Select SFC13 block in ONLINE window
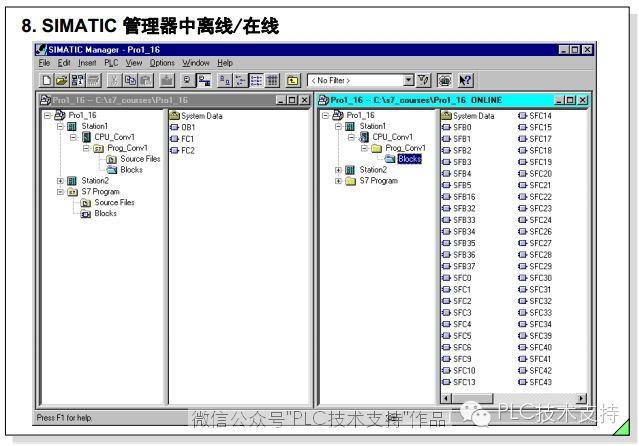 click(x=464, y=382)
